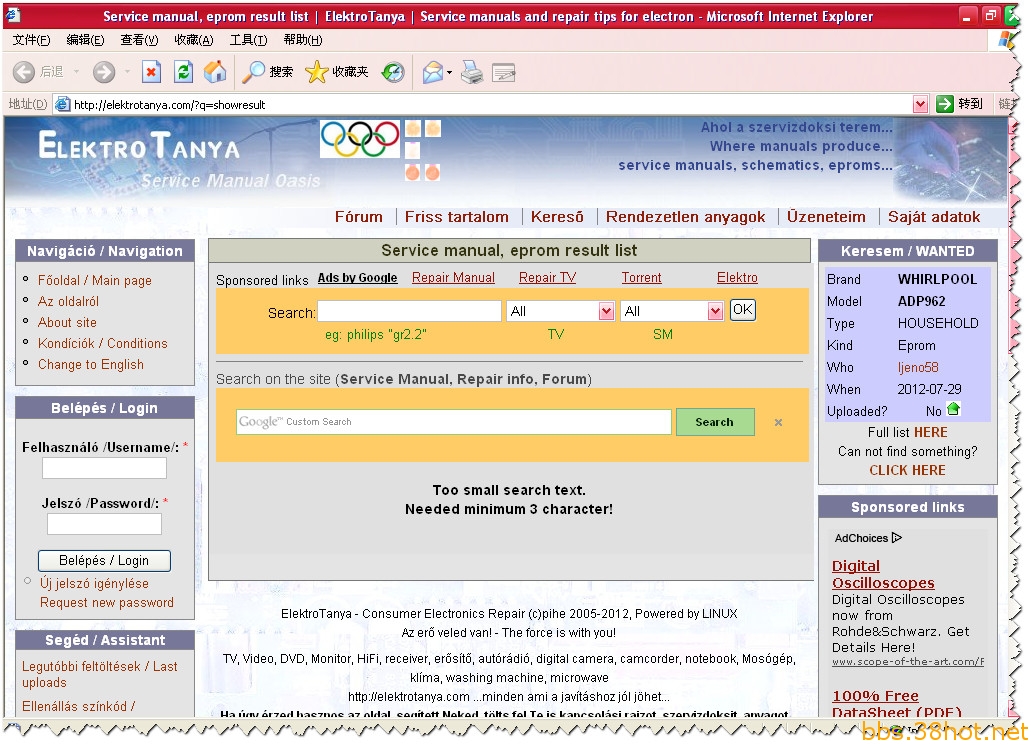The image size is (1031, 745).
Task: Open the 查看(V) menu
Action: click(139, 40)
